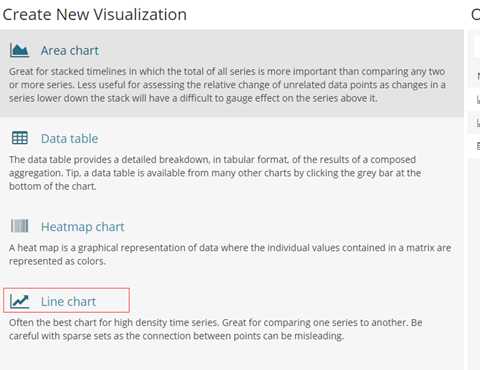Click the Create New Visualization heading
480x370 pixels.
pos(95,15)
